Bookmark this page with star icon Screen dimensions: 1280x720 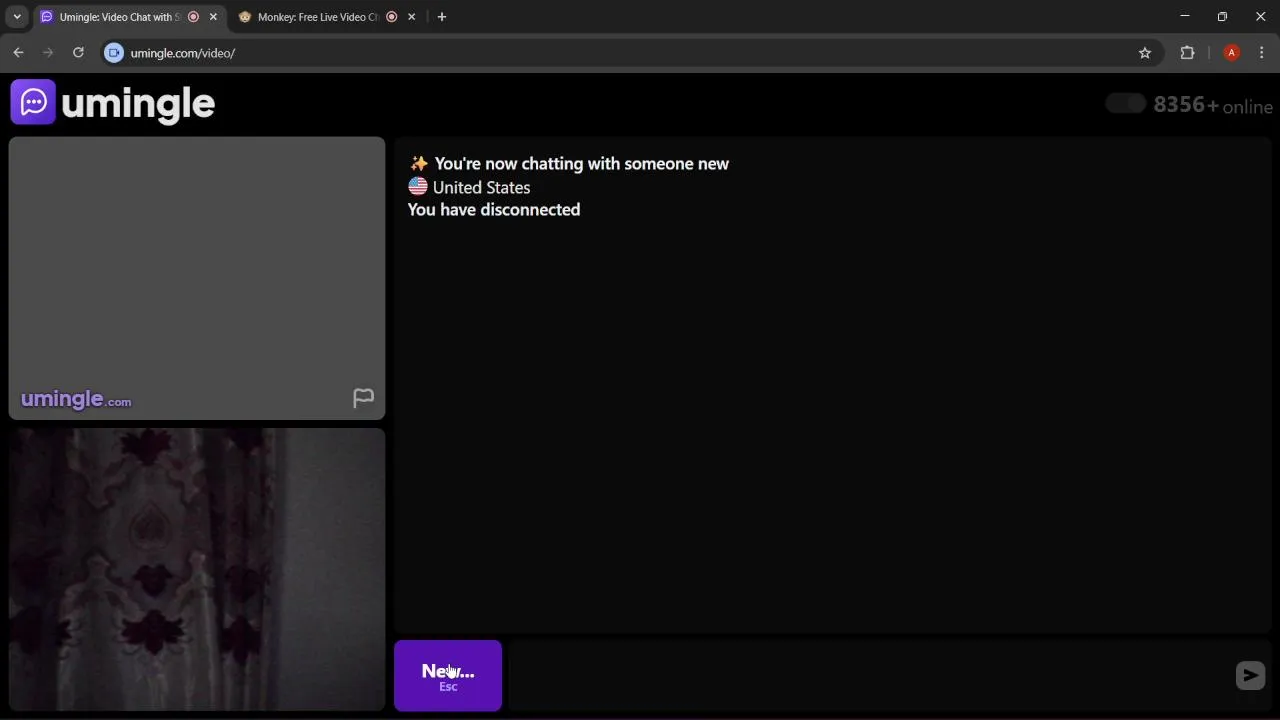[1145, 53]
